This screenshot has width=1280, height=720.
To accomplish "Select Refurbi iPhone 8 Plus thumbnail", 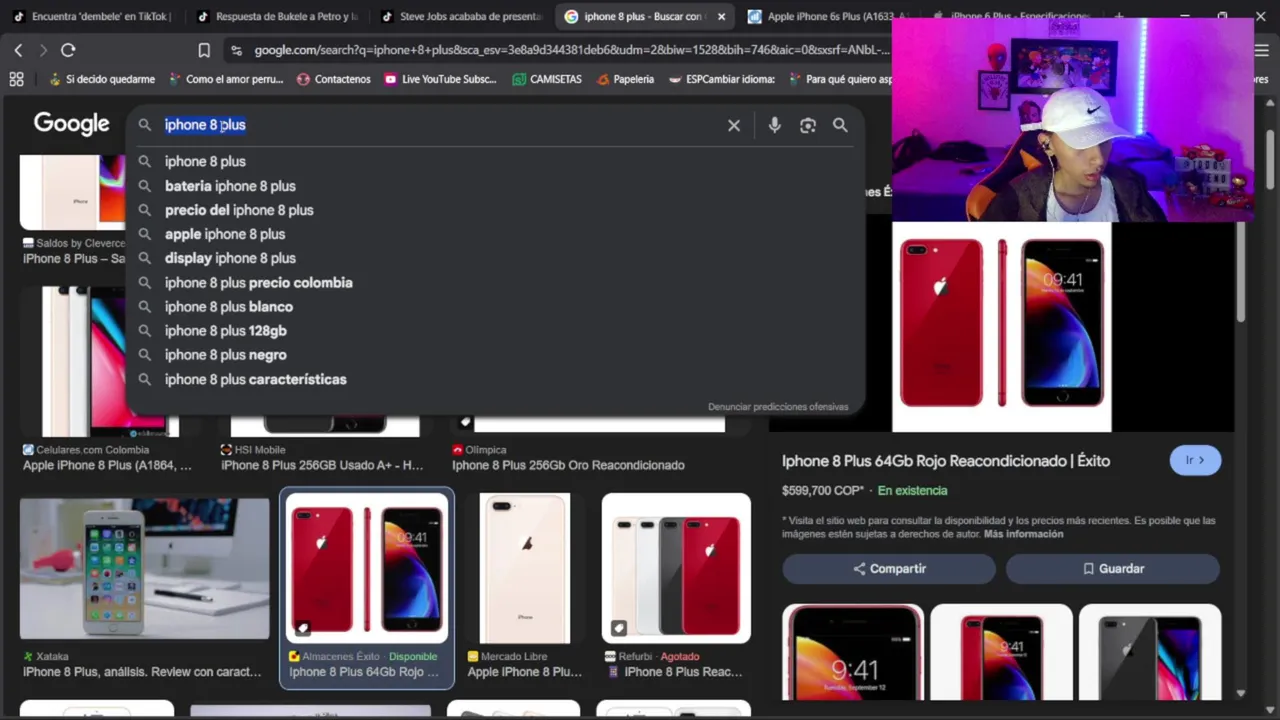I will tap(676, 568).
